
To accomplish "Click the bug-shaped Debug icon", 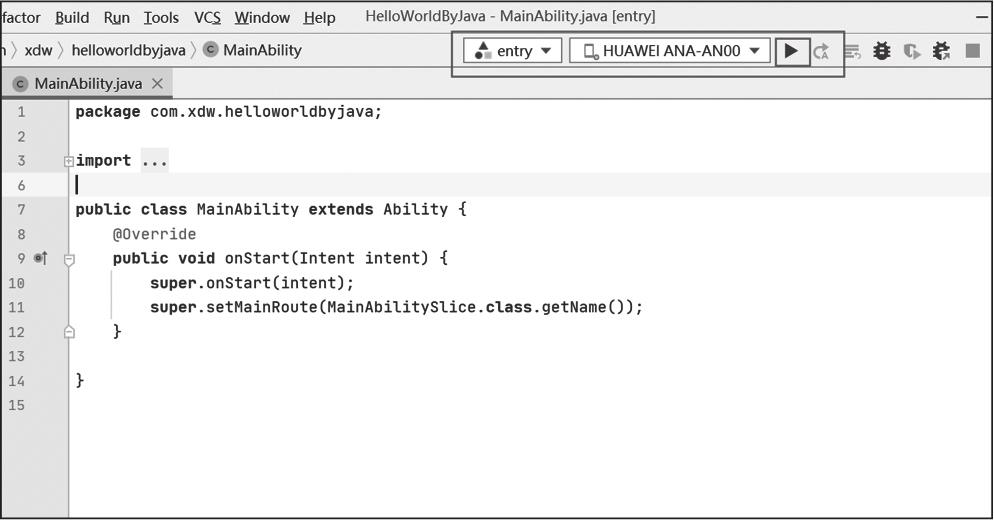I will 882,51.
